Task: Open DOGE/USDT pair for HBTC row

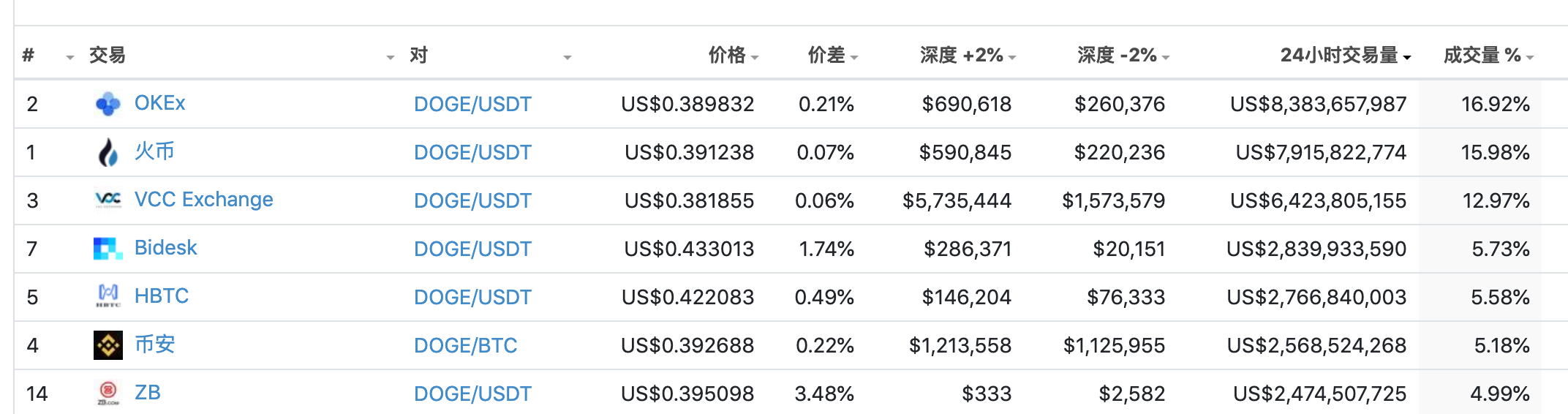Action: tap(472, 297)
